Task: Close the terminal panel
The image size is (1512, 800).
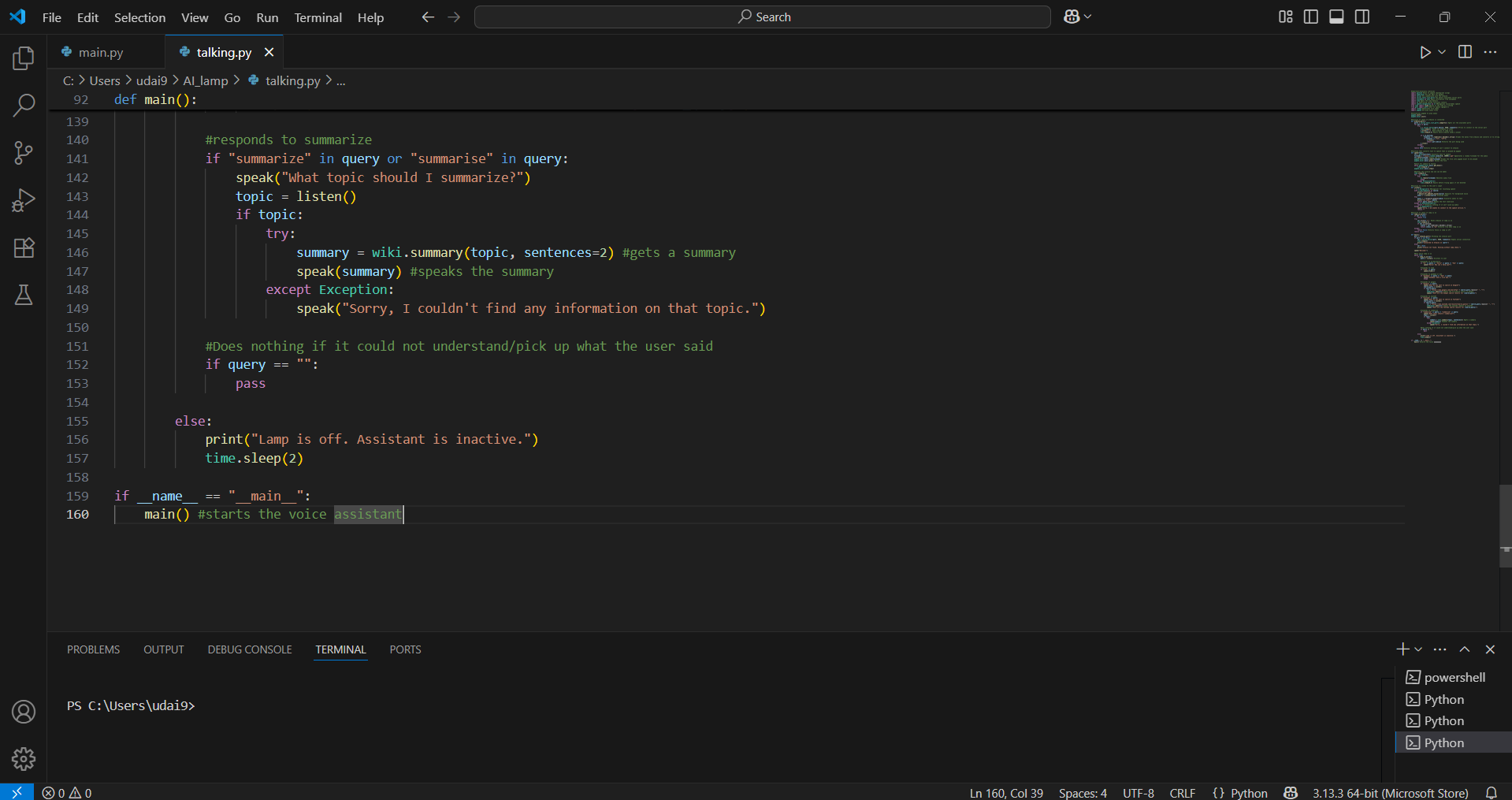Action: click(1490, 649)
